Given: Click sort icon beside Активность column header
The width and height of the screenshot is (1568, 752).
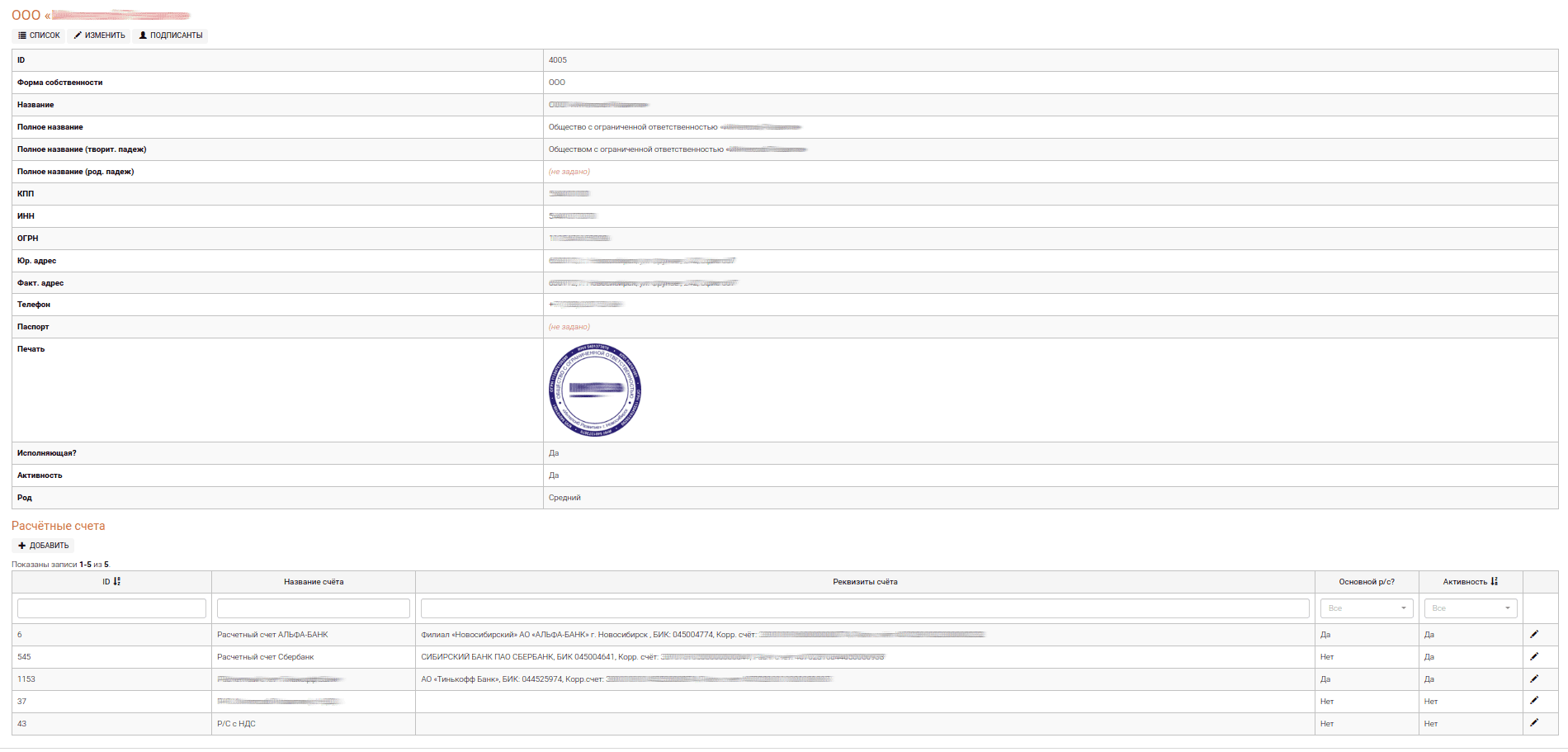Looking at the screenshot, I should click(x=1495, y=582).
